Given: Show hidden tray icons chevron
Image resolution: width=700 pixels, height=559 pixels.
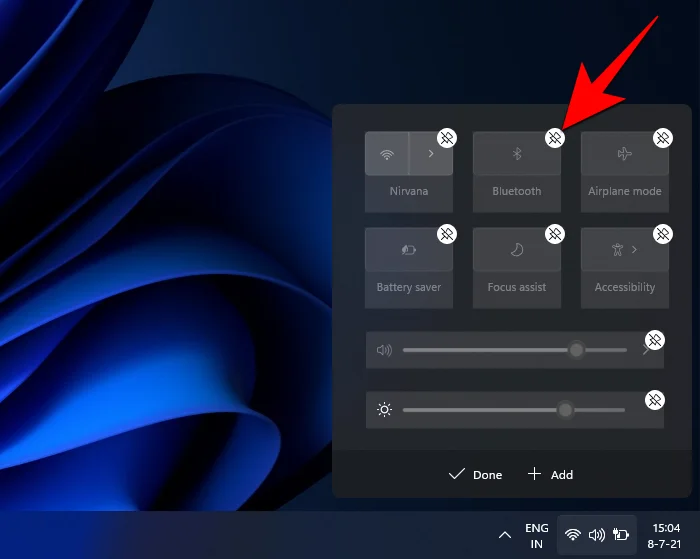Looking at the screenshot, I should (505, 535).
